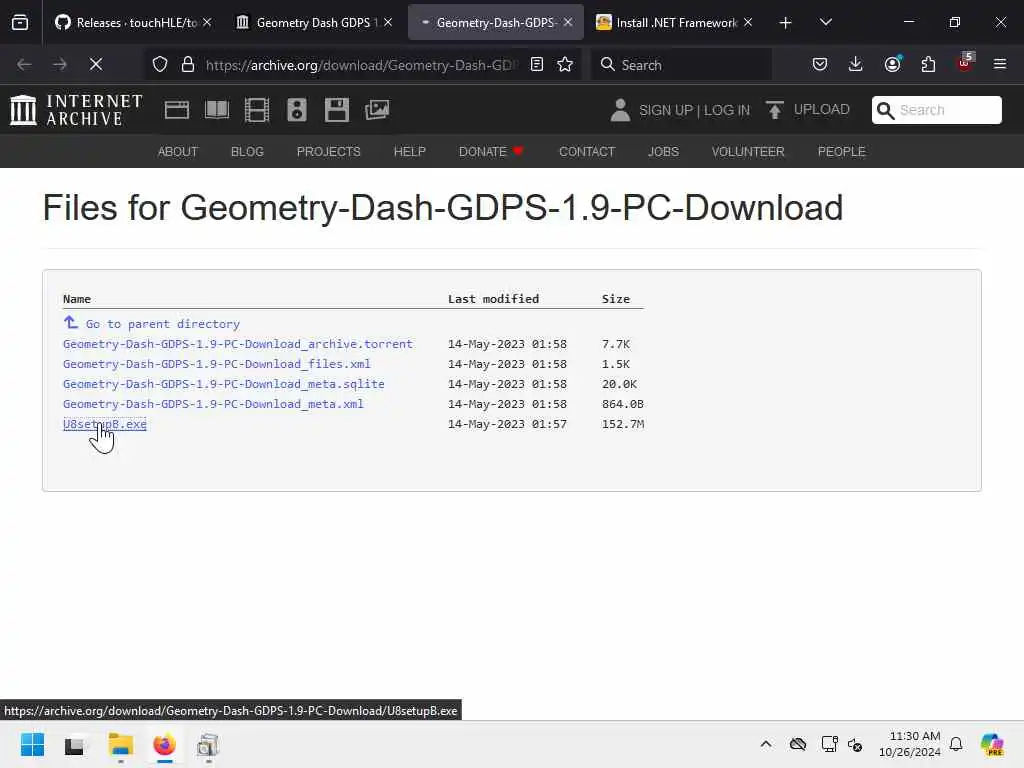Switch to the Install .NET Framework tab
This screenshot has height=768, width=1024.
click(x=666, y=23)
